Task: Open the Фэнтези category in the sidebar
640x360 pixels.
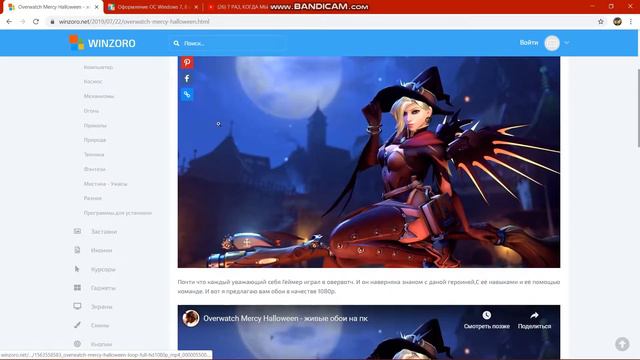Action: [95, 169]
